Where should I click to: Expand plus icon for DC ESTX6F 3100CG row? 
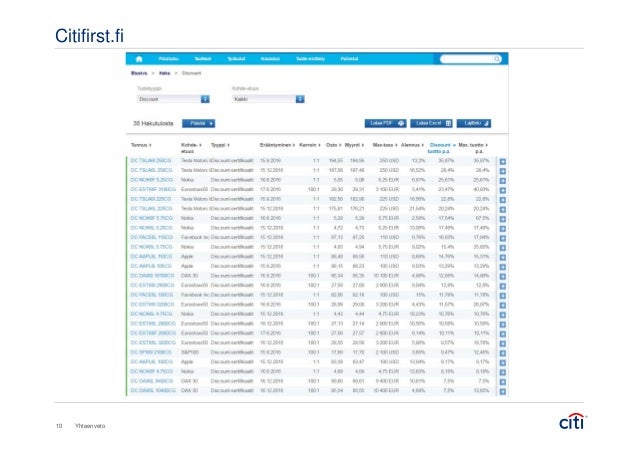[503, 190]
